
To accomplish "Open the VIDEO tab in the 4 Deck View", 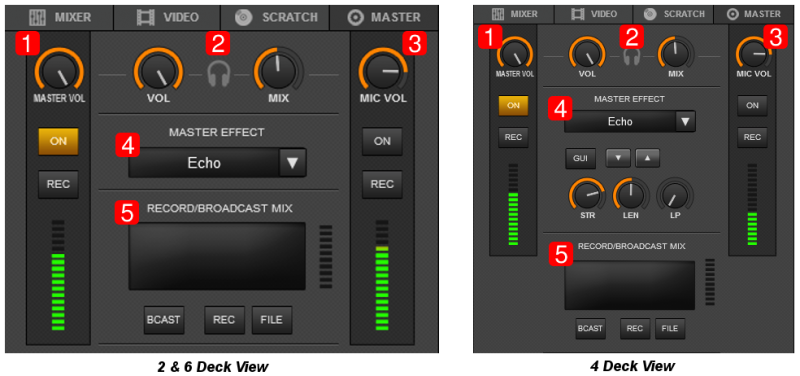I will pyautogui.click(x=593, y=14).
